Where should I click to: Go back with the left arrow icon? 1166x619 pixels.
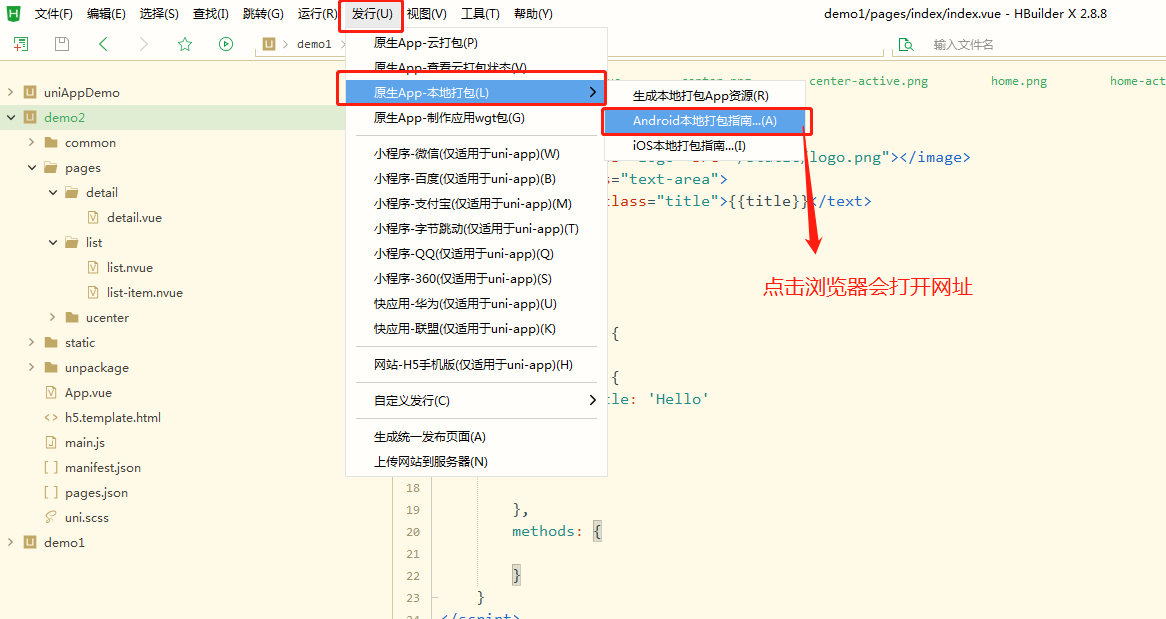coord(103,44)
